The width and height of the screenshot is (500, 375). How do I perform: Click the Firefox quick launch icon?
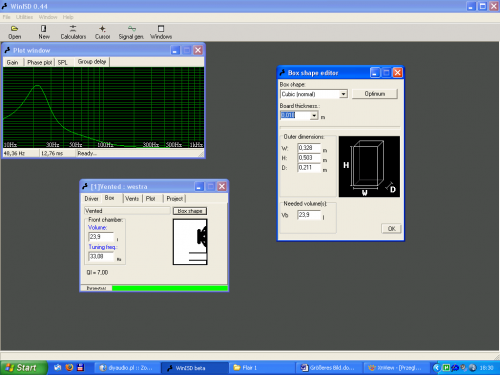[x=69, y=367]
